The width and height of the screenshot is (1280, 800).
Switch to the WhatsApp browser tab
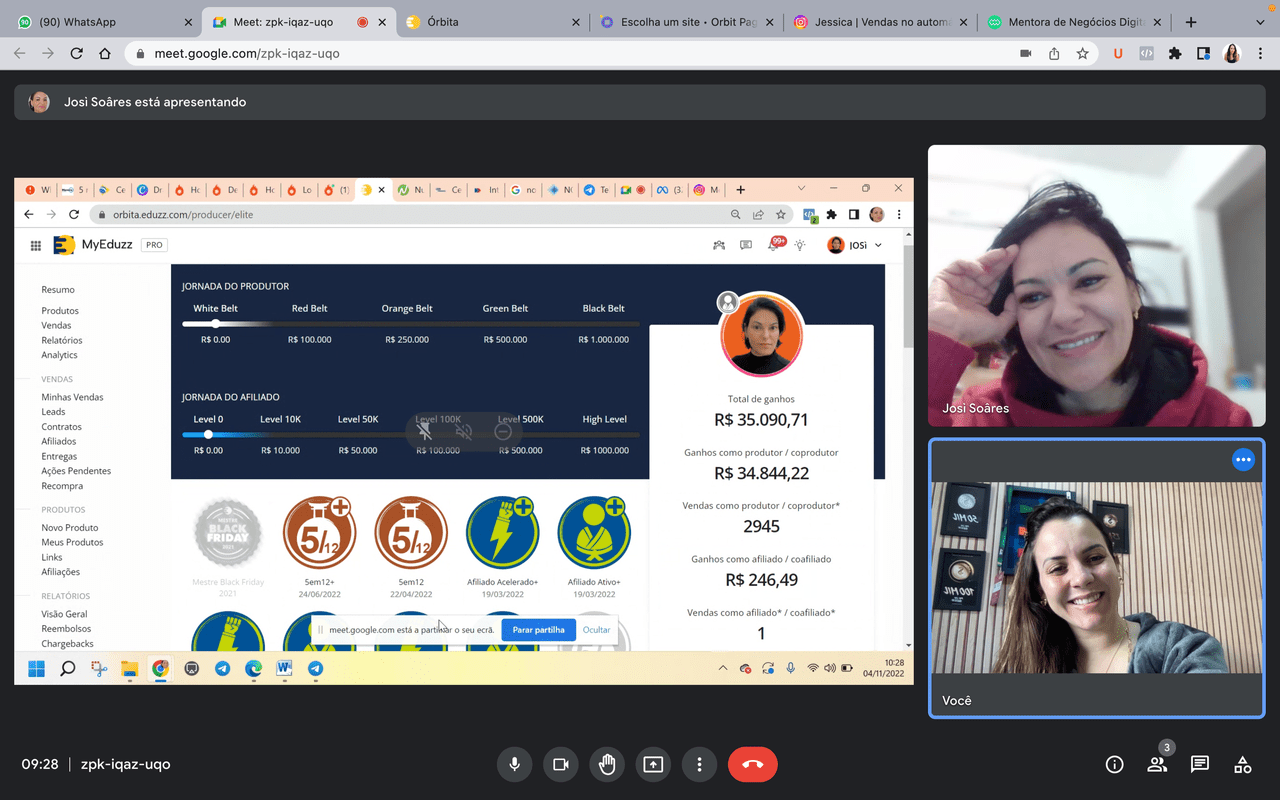106,22
